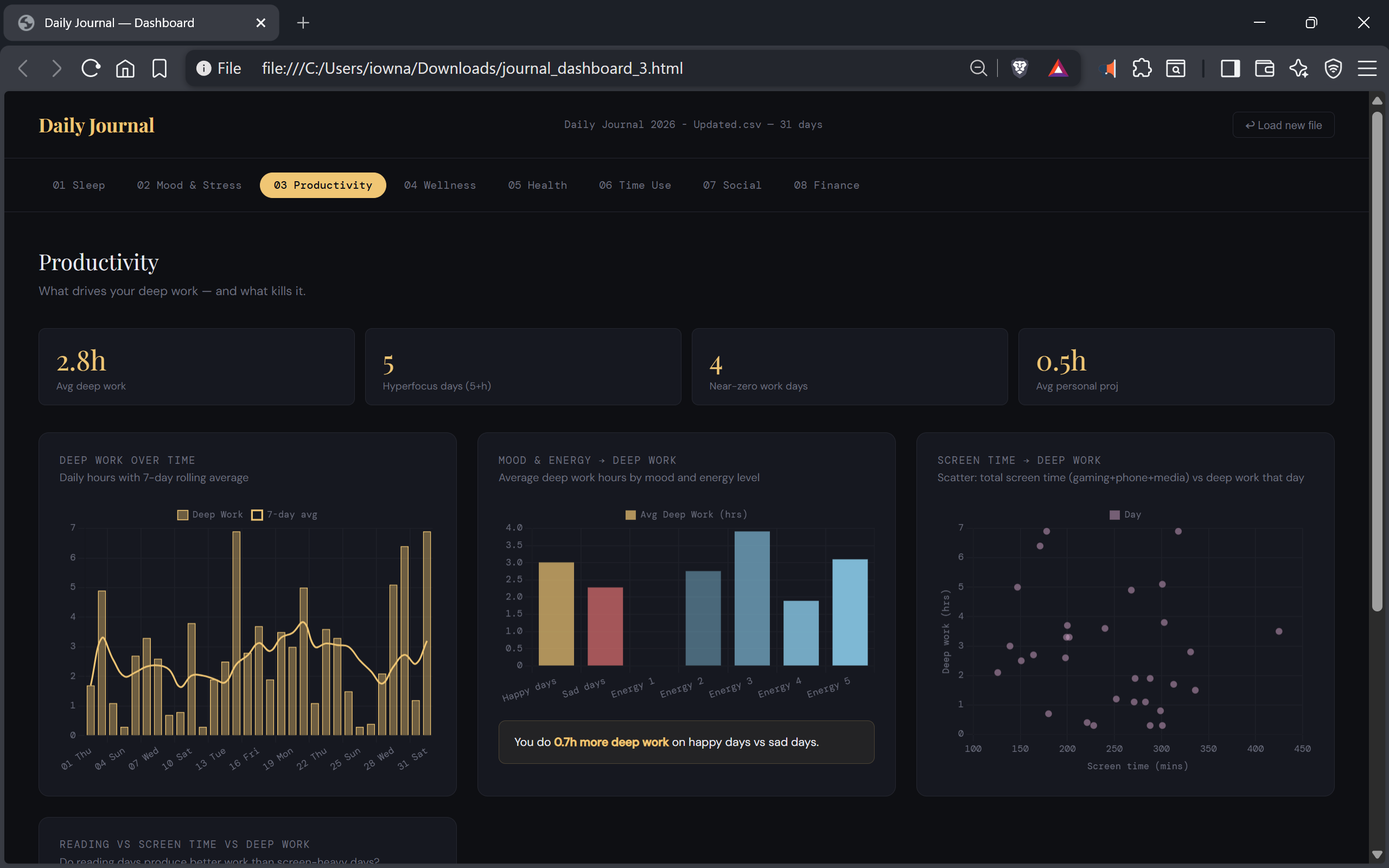Click the Screen Time → Deep Work chart title

pos(1019,460)
